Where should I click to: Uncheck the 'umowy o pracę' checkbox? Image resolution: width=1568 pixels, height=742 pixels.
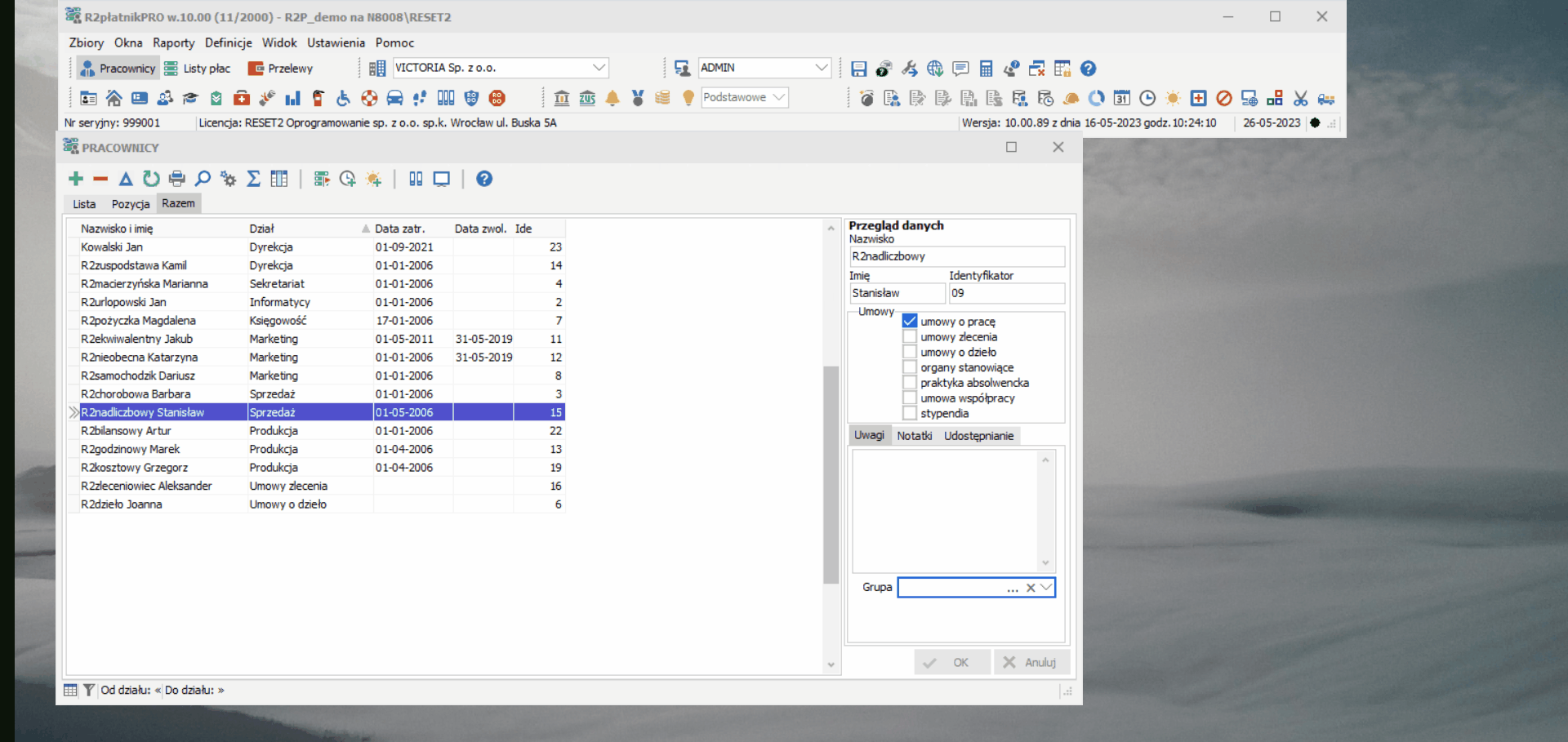click(x=910, y=321)
